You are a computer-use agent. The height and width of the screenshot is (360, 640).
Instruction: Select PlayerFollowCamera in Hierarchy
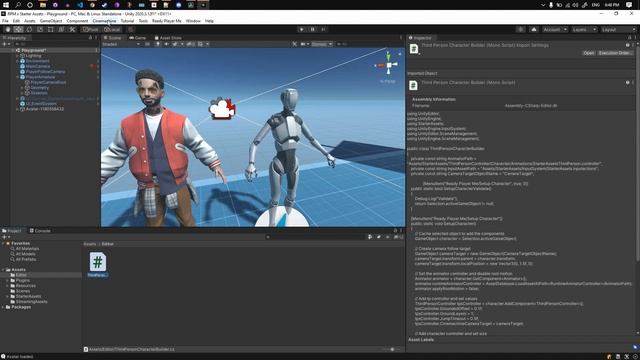[x=45, y=71]
